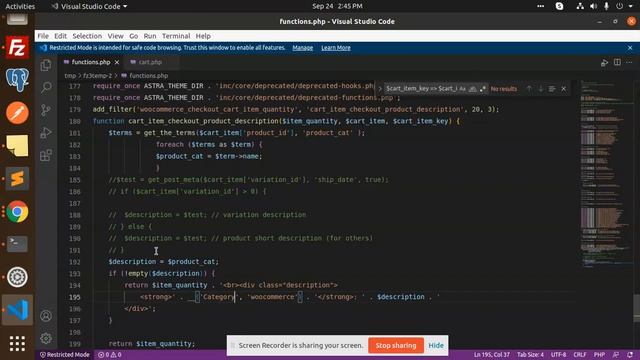Click the editor vertical scrollbar thumb
Viewport: 640px width, 360px height.
click(636, 308)
